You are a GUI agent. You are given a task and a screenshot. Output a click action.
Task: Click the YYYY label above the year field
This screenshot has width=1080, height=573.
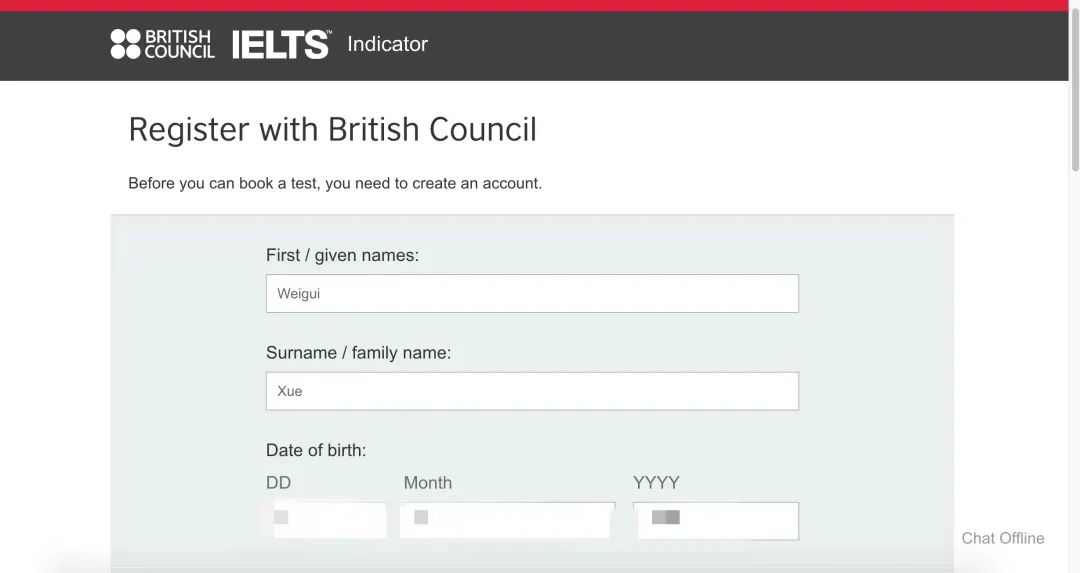[x=656, y=483]
